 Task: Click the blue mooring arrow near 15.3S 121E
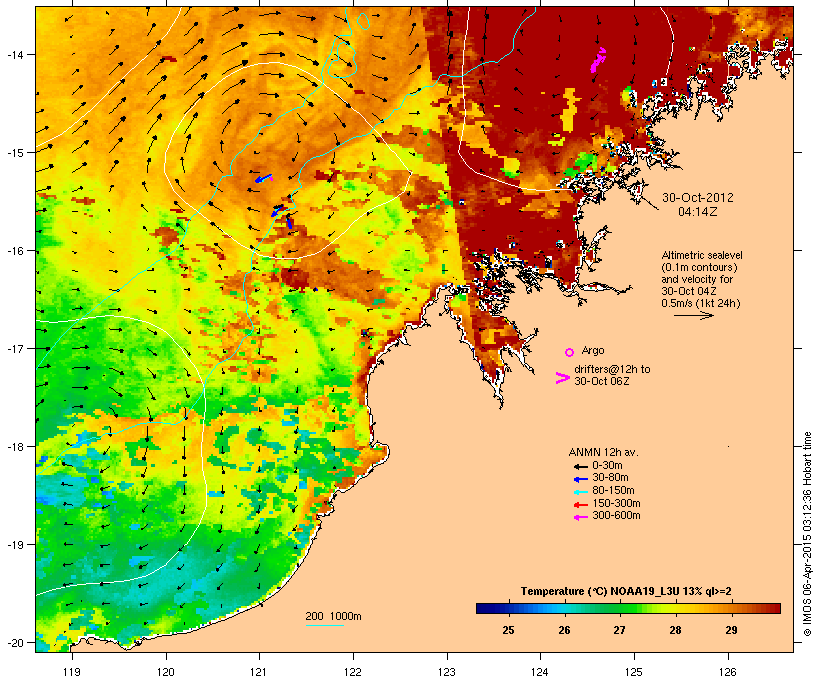[264, 178]
